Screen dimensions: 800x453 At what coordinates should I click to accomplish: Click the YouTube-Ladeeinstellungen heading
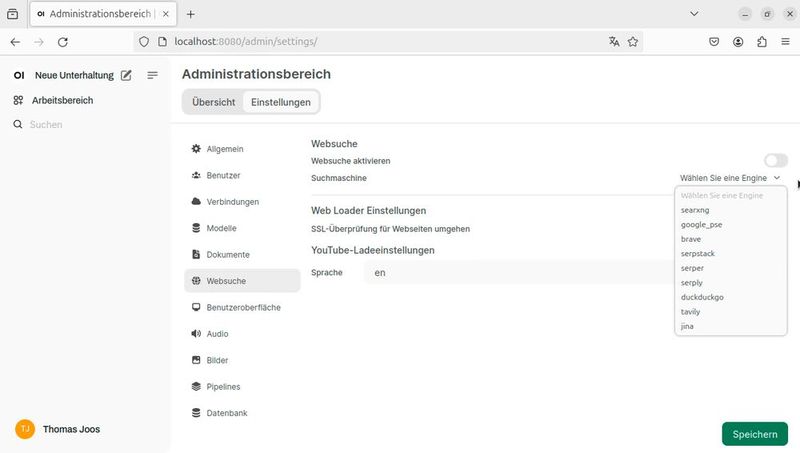pyautogui.click(x=373, y=250)
